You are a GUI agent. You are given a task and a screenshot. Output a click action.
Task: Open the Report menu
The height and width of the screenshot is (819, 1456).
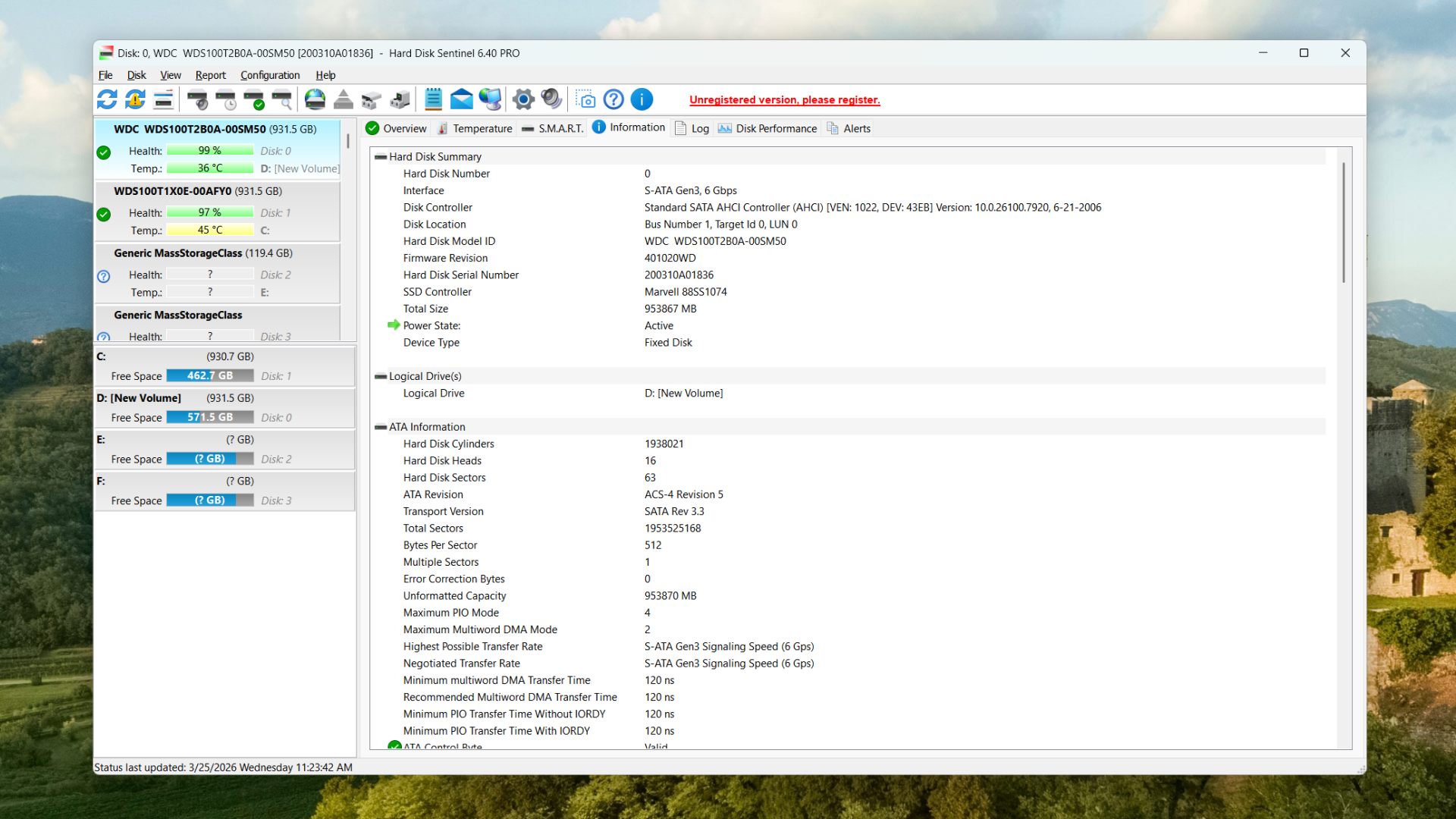(210, 75)
